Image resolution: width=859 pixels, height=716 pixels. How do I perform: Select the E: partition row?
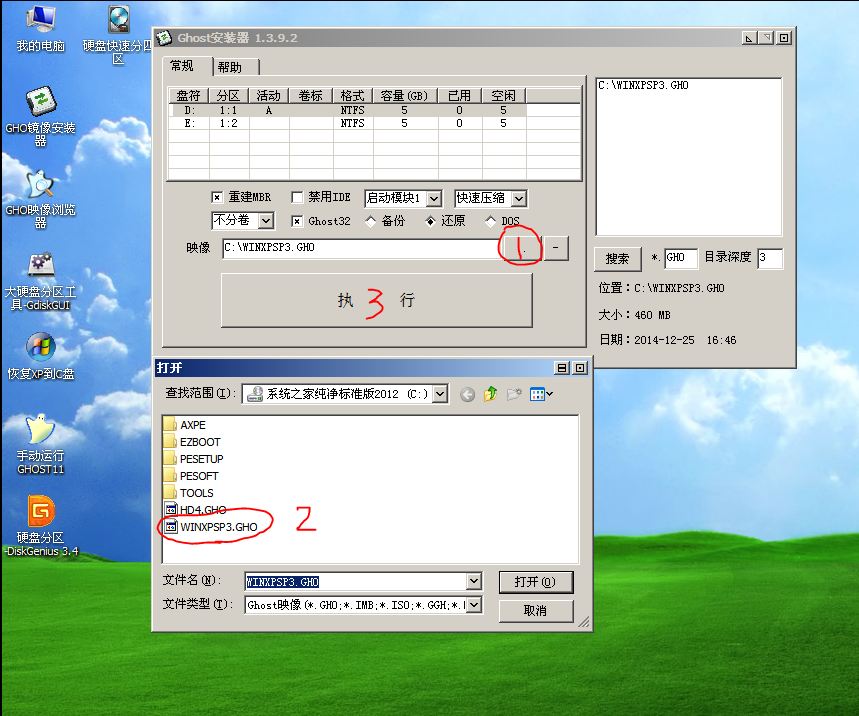(x=347, y=123)
